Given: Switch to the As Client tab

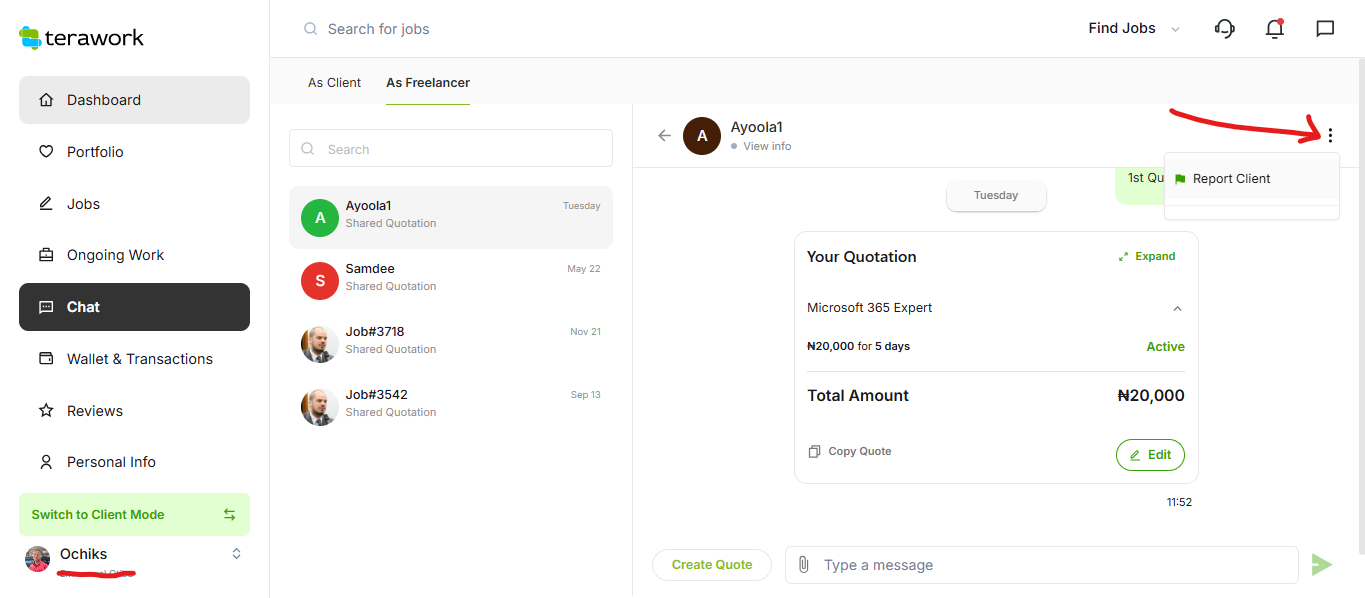Looking at the screenshot, I should [x=334, y=83].
